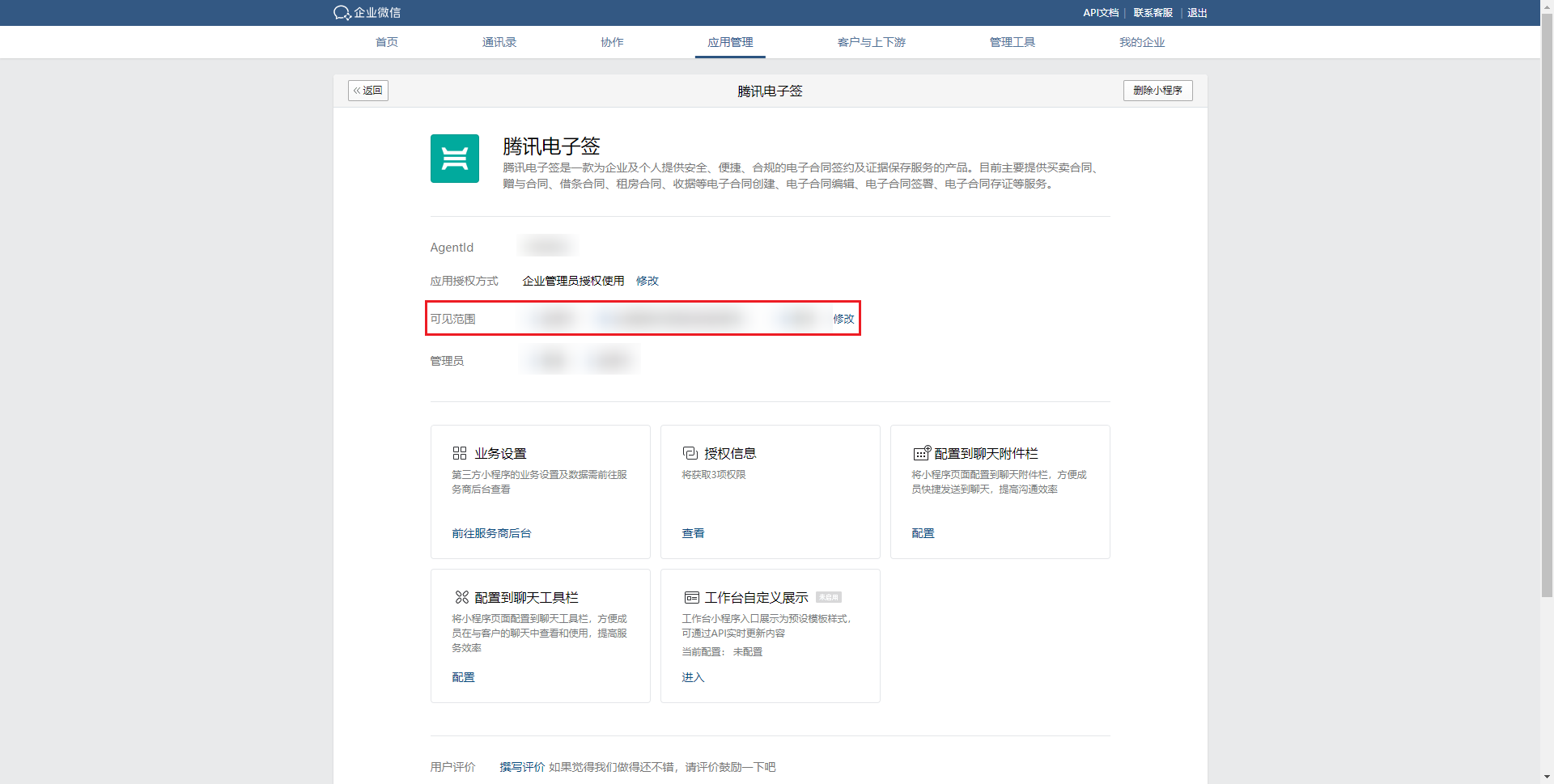Screen dimensions: 1554x784
Task: Open the 首页 tab
Action: click(387, 42)
